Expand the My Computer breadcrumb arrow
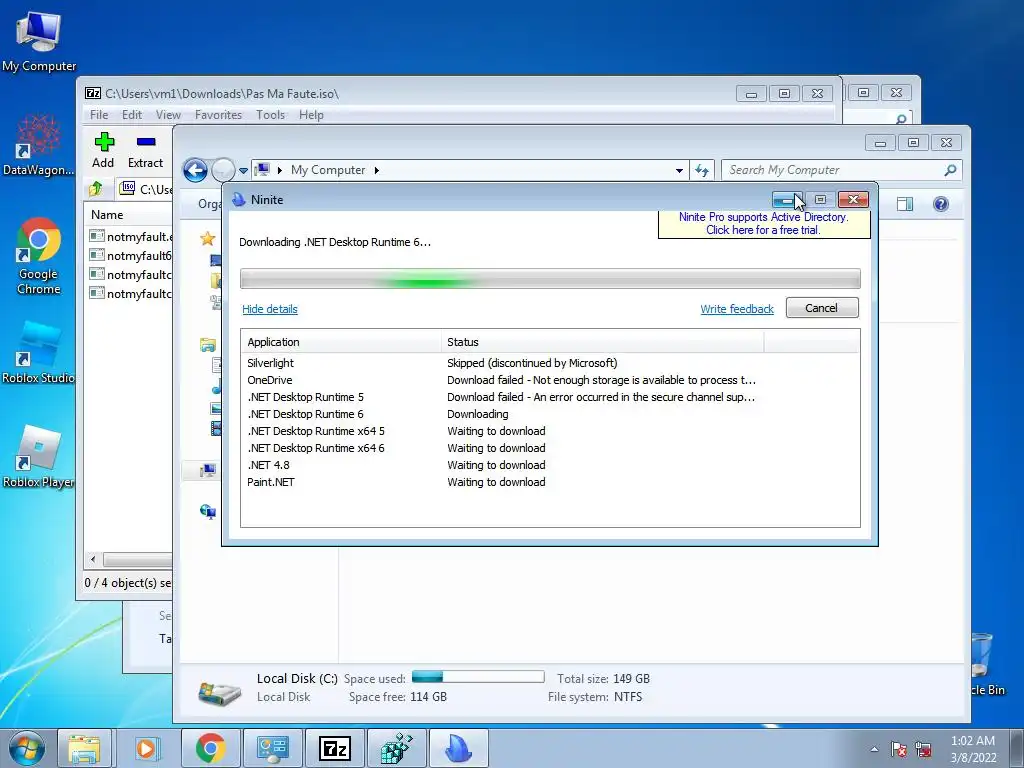Image resolution: width=1024 pixels, height=768 pixels. pyautogui.click(x=377, y=170)
